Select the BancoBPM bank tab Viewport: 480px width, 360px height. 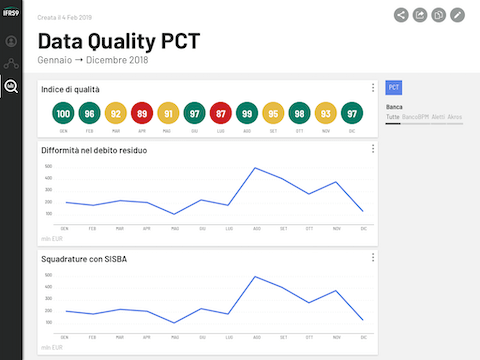coord(415,117)
